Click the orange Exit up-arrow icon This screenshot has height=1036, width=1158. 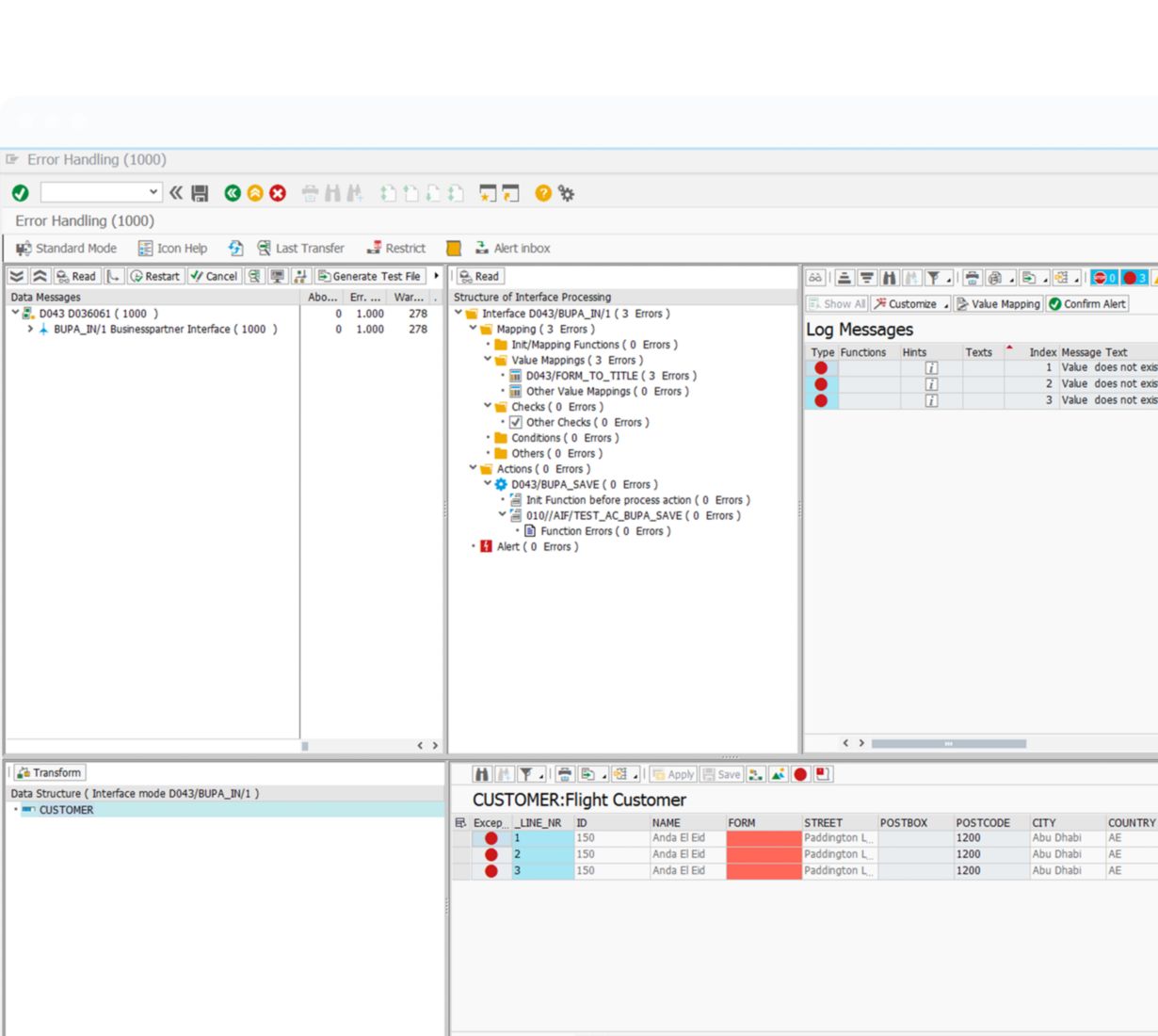tap(255, 193)
